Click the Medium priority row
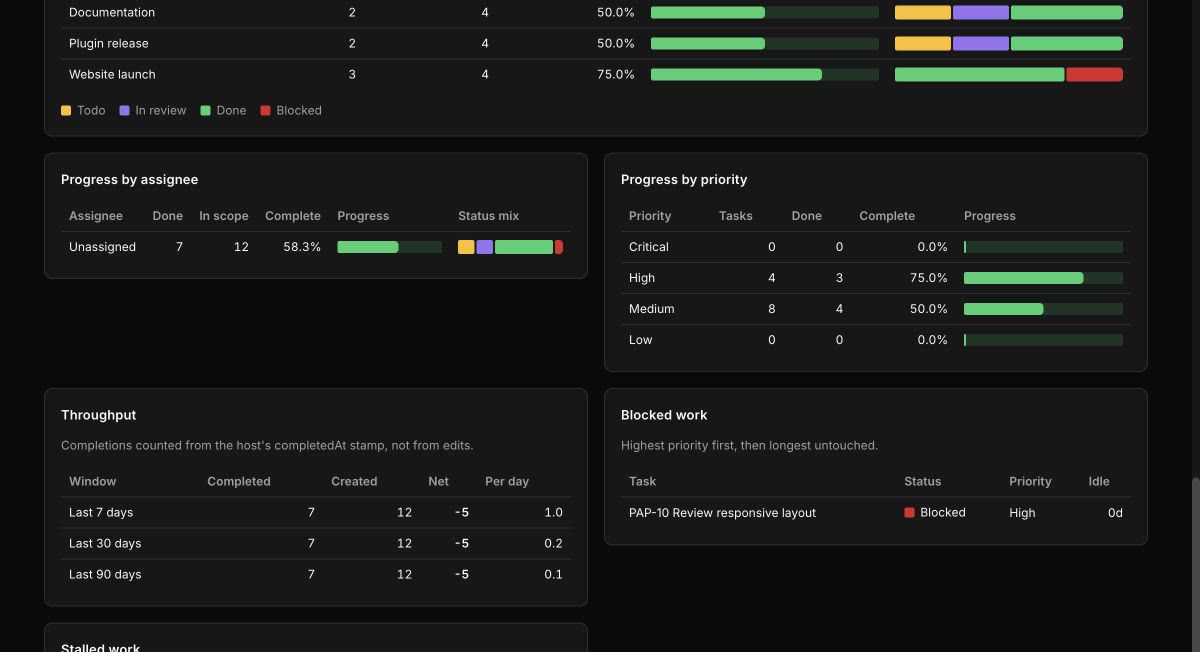 (x=876, y=309)
